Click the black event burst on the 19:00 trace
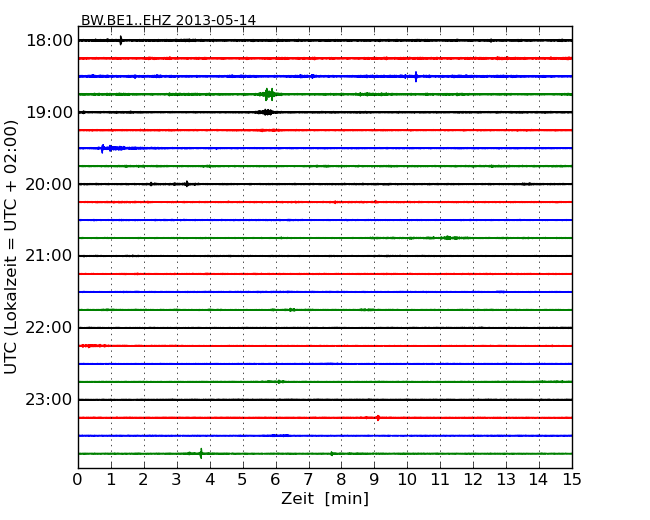 (266, 112)
